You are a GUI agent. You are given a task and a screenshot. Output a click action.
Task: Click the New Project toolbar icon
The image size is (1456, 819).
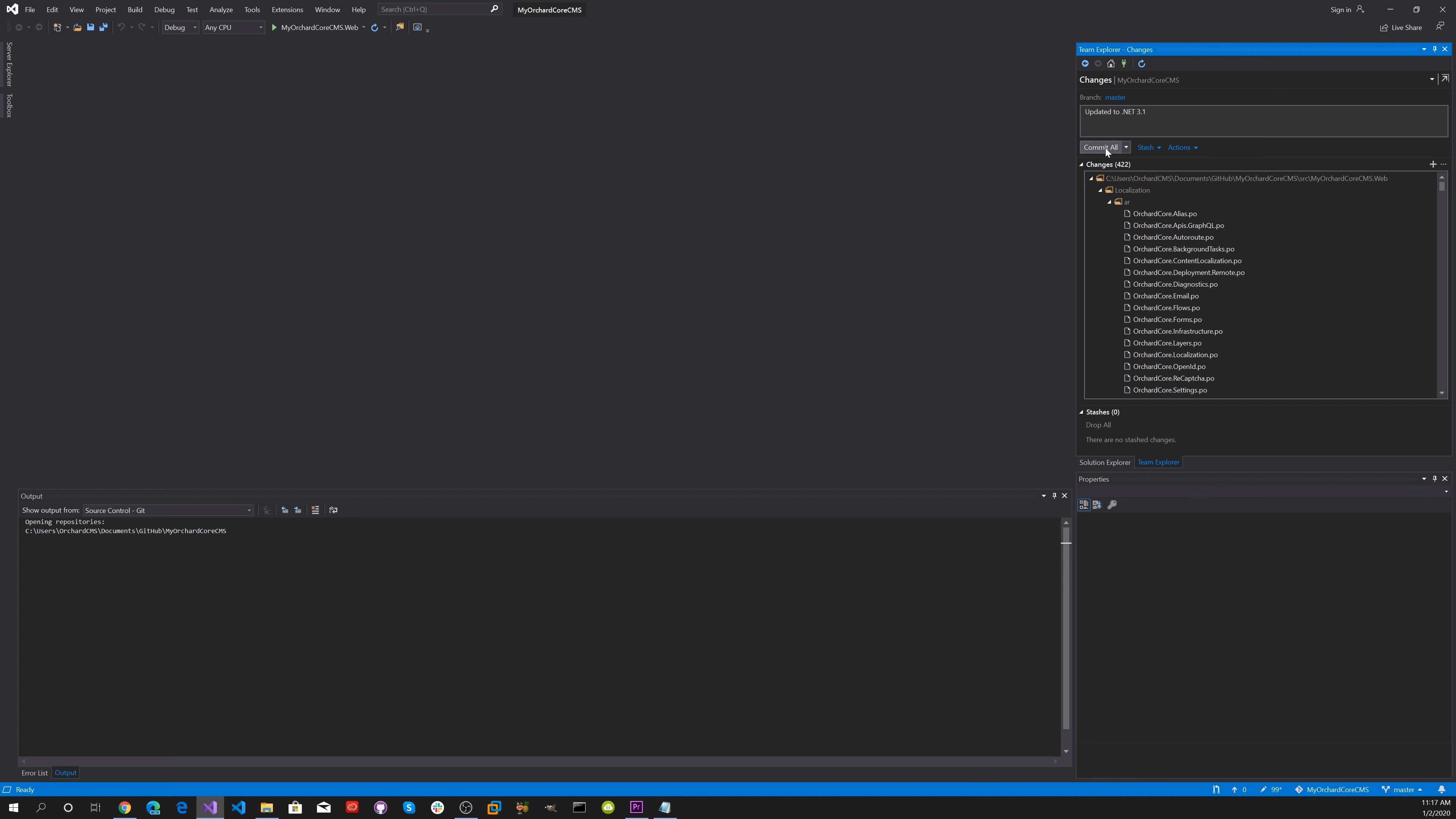tap(57, 27)
